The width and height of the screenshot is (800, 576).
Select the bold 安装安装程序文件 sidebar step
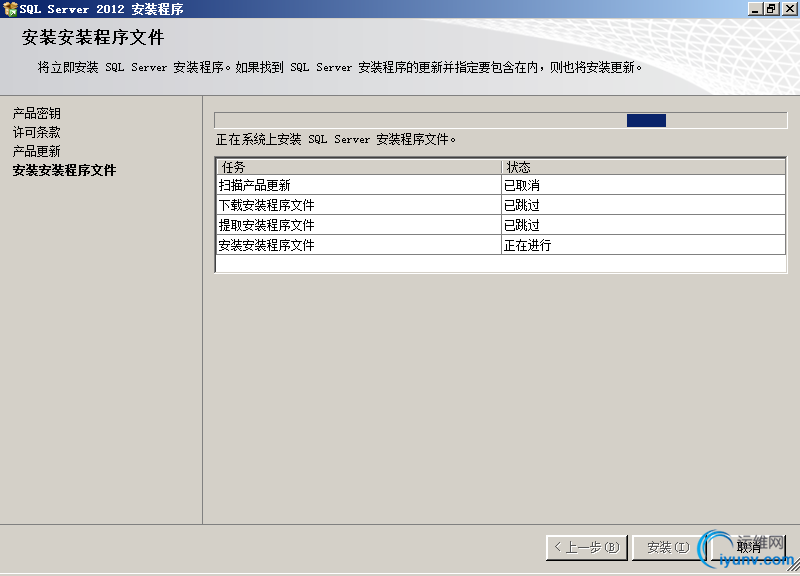64,170
